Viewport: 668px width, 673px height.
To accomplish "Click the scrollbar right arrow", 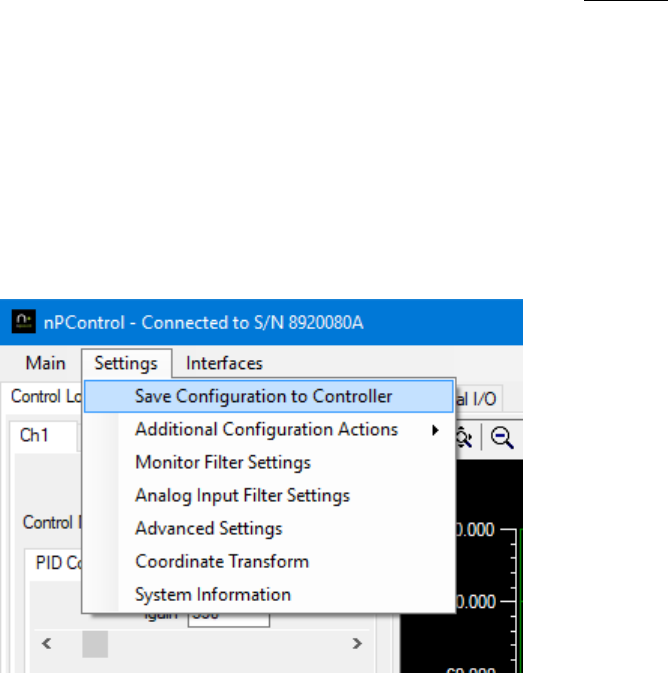I will [357, 644].
